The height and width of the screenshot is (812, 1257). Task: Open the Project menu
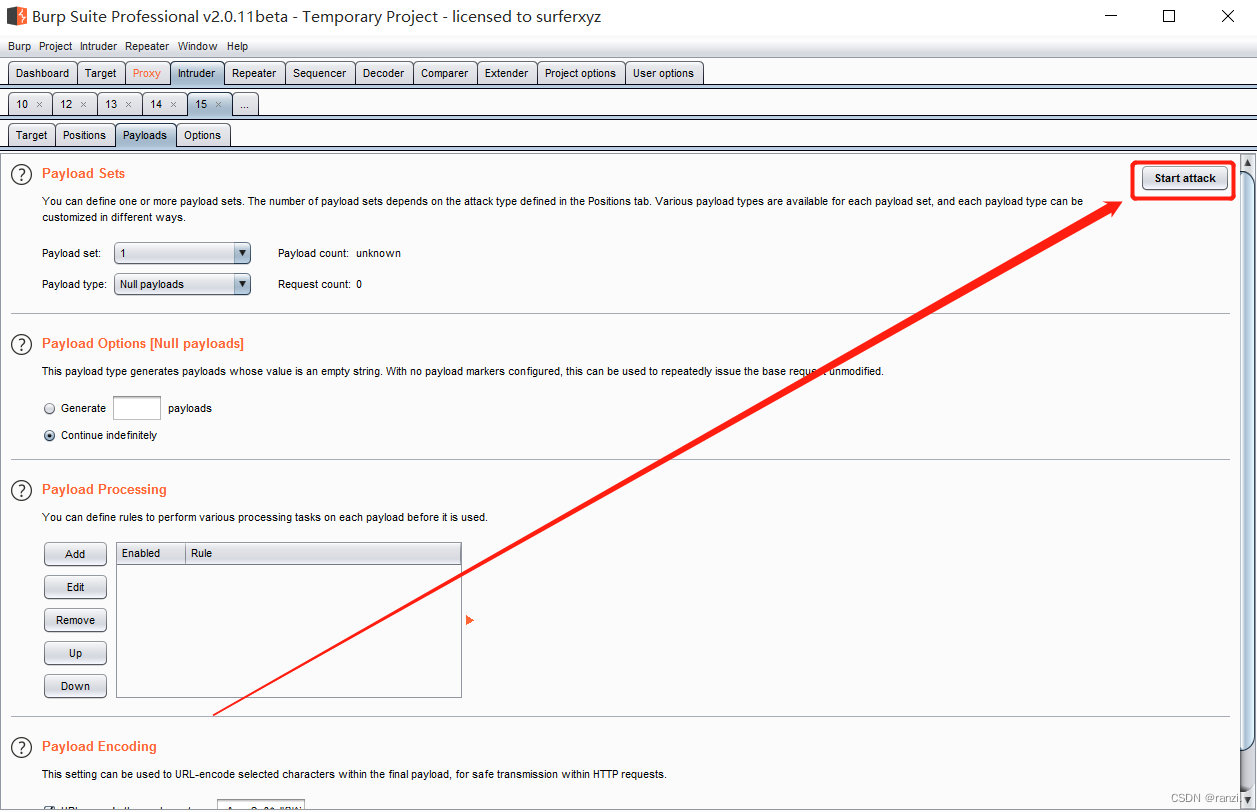(x=55, y=46)
